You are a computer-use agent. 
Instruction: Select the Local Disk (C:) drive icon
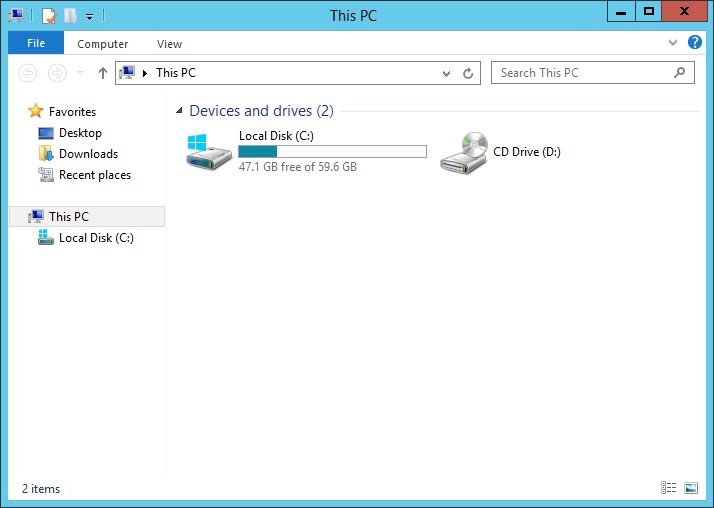(209, 152)
